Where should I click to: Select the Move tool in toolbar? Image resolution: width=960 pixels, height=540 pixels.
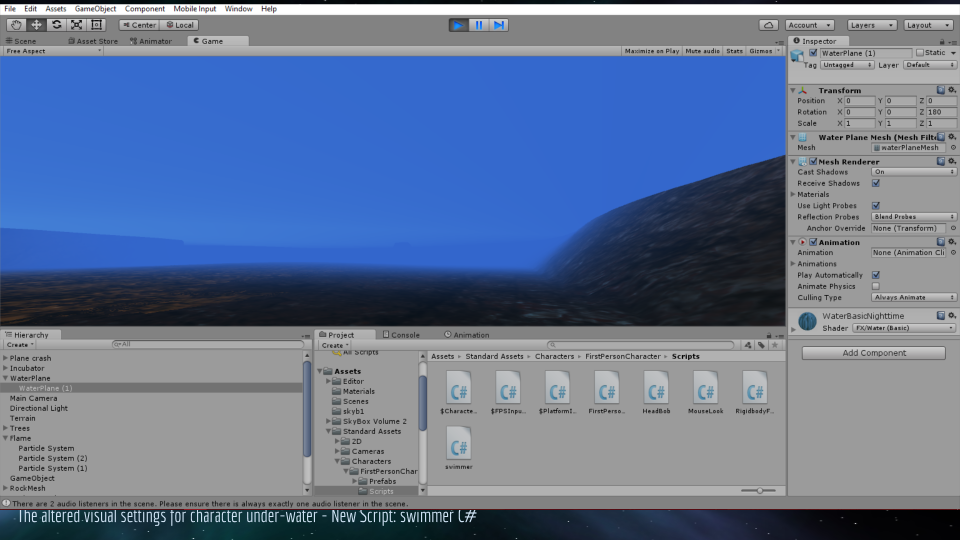(x=36, y=25)
